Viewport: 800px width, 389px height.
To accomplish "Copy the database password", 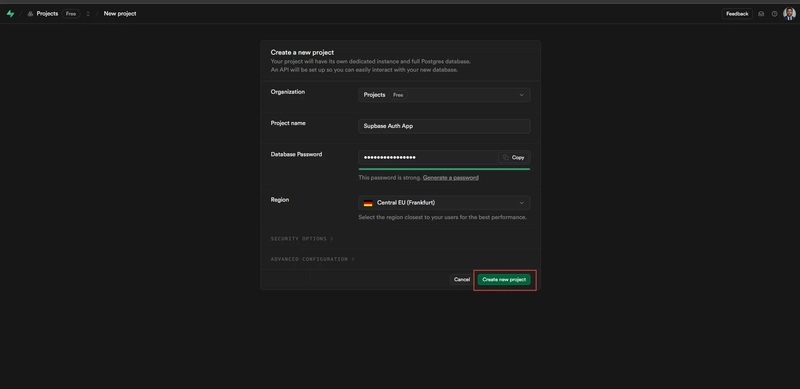I will 514,157.
